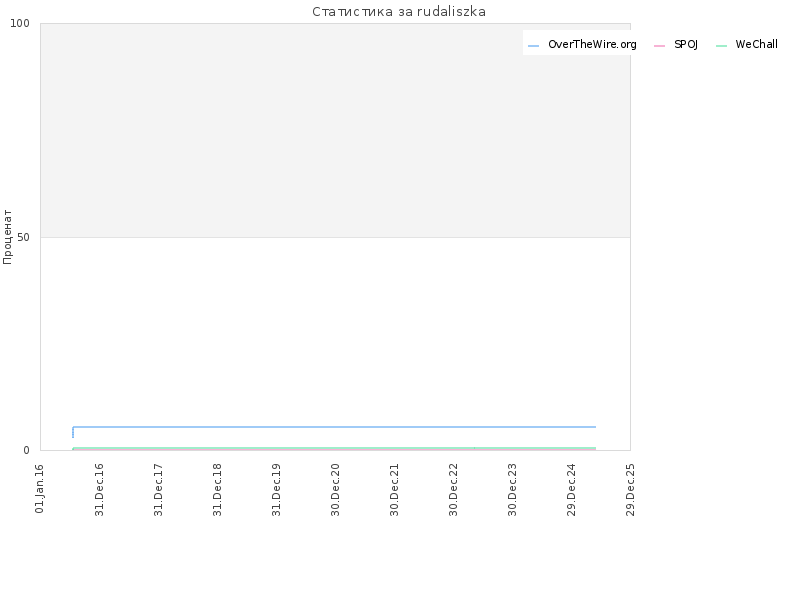This screenshot has width=800, height=600.
Task: Click the green WeChall data line
Action: [334, 448]
